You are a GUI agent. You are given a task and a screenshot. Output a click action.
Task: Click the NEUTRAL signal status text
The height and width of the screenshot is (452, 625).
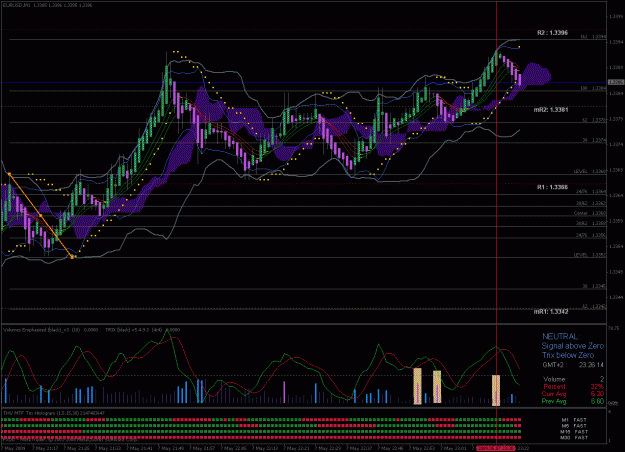click(x=560, y=337)
